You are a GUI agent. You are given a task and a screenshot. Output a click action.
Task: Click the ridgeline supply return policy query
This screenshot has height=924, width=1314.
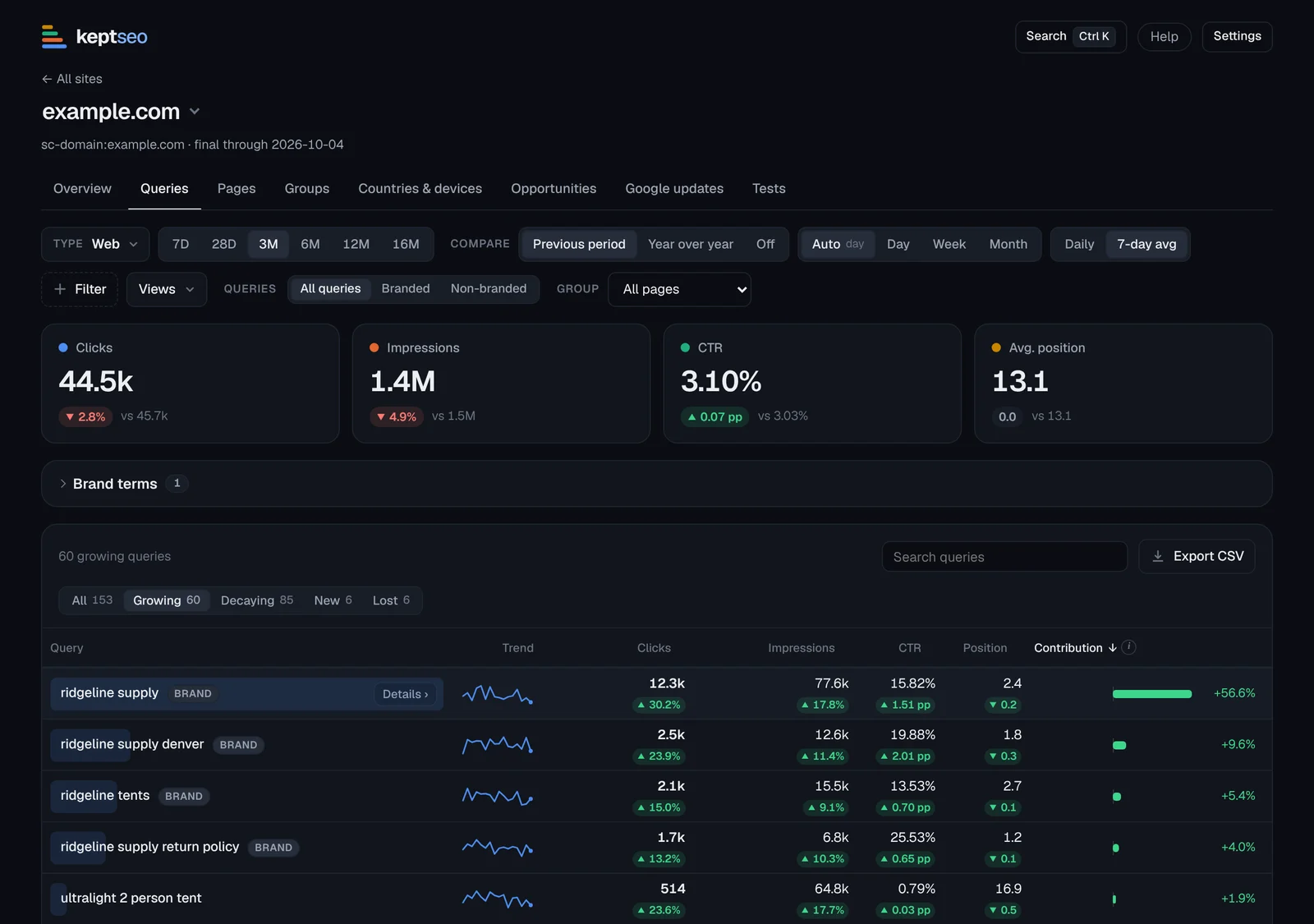[149, 847]
